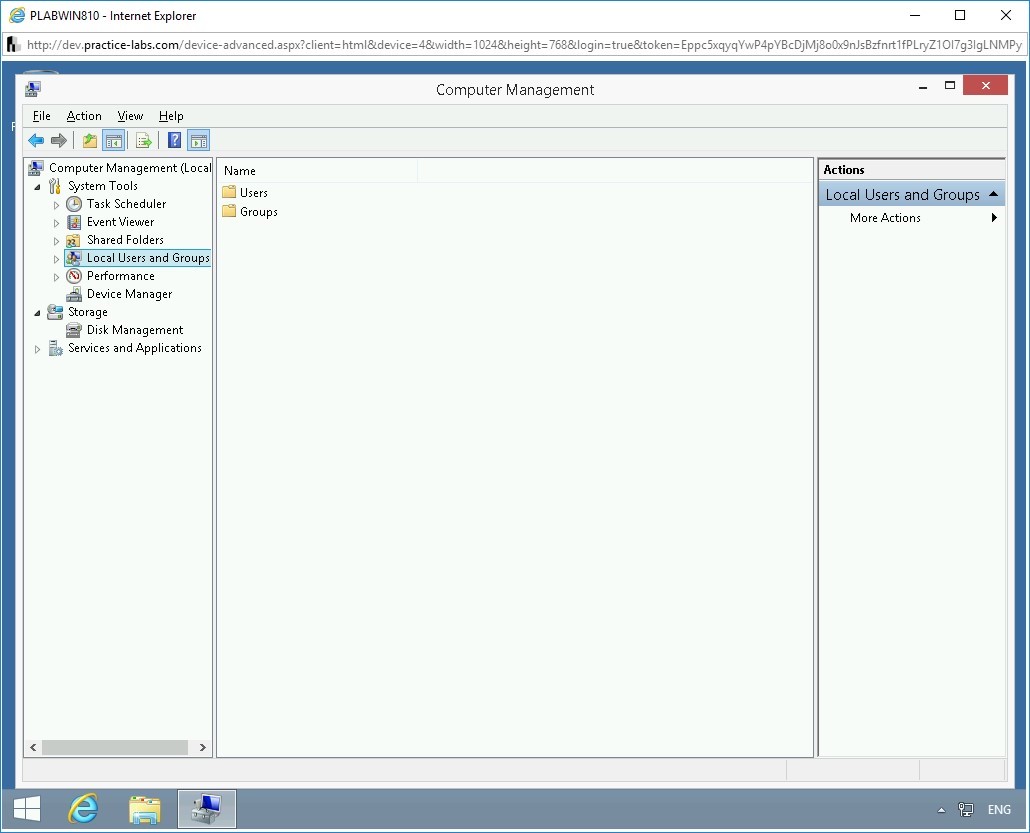Collapse the System Tools branch
This screenshot has width=1030, height=833.
click(x=38, y=186)
